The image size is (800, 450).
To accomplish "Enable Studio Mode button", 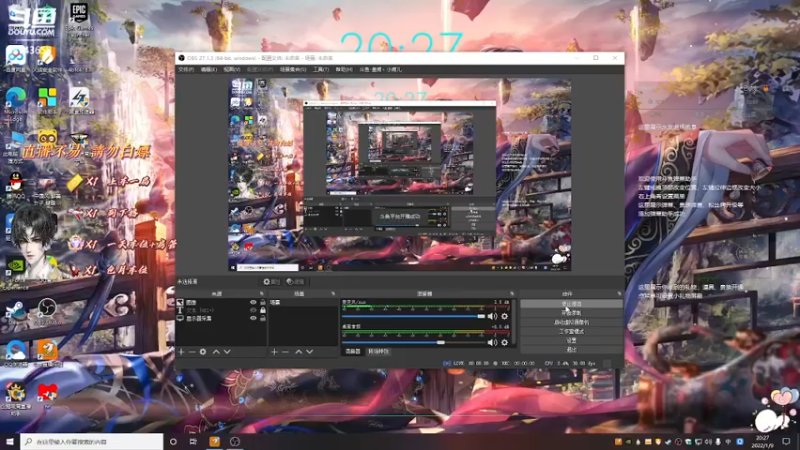I will tap(571, 331).
